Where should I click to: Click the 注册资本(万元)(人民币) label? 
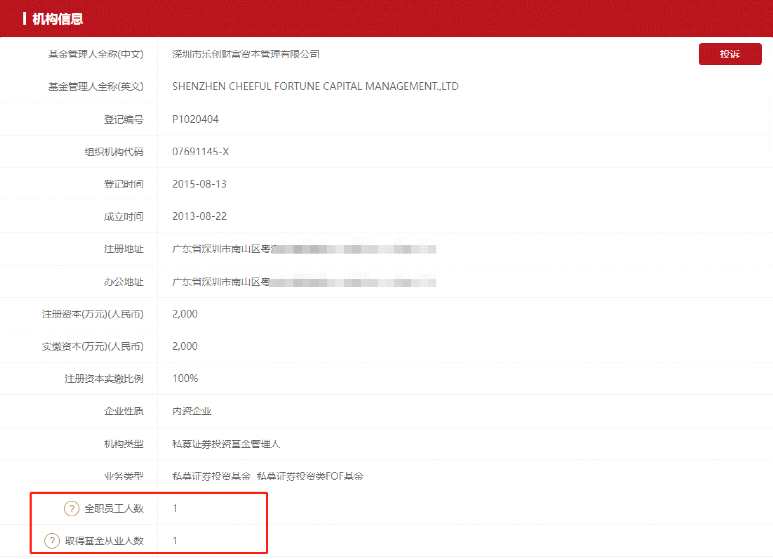tap(93, 314)
